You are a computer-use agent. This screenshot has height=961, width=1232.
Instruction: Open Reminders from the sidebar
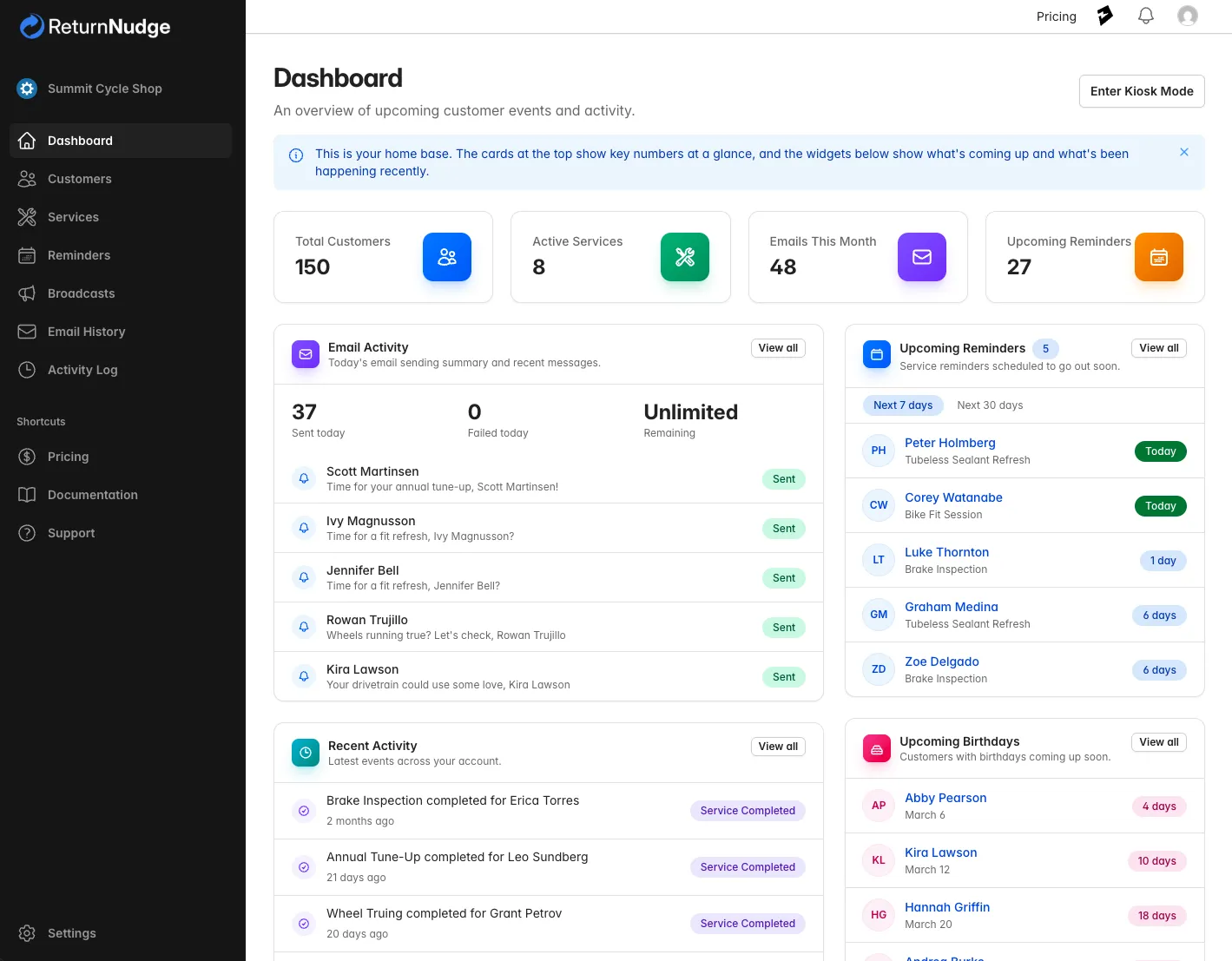[78, 255]
